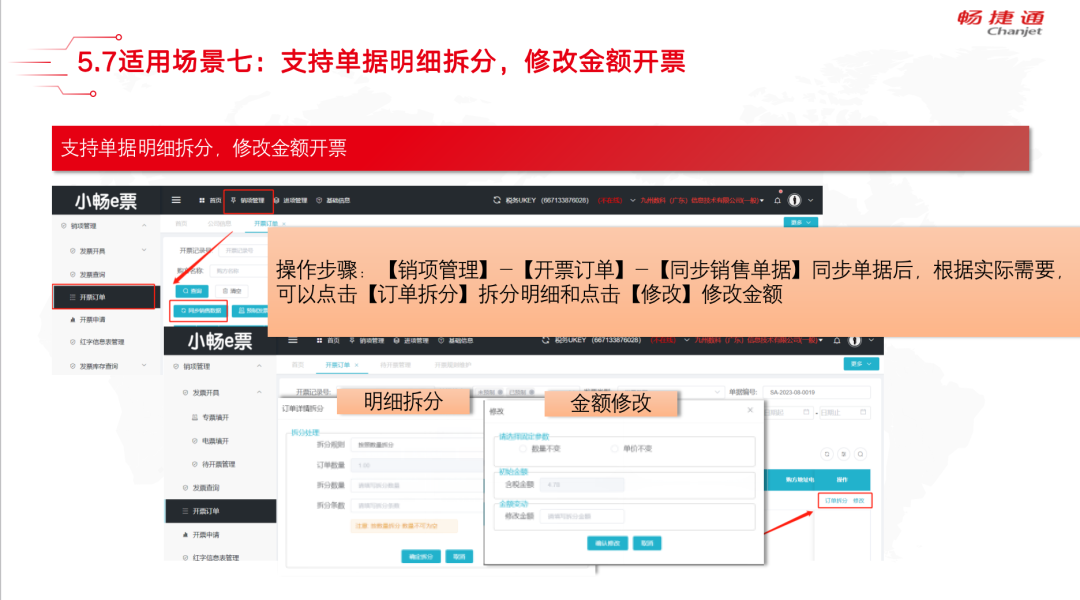Open 进项管理 in the back window top bar
1080x600 pixels.
(291, 200)
